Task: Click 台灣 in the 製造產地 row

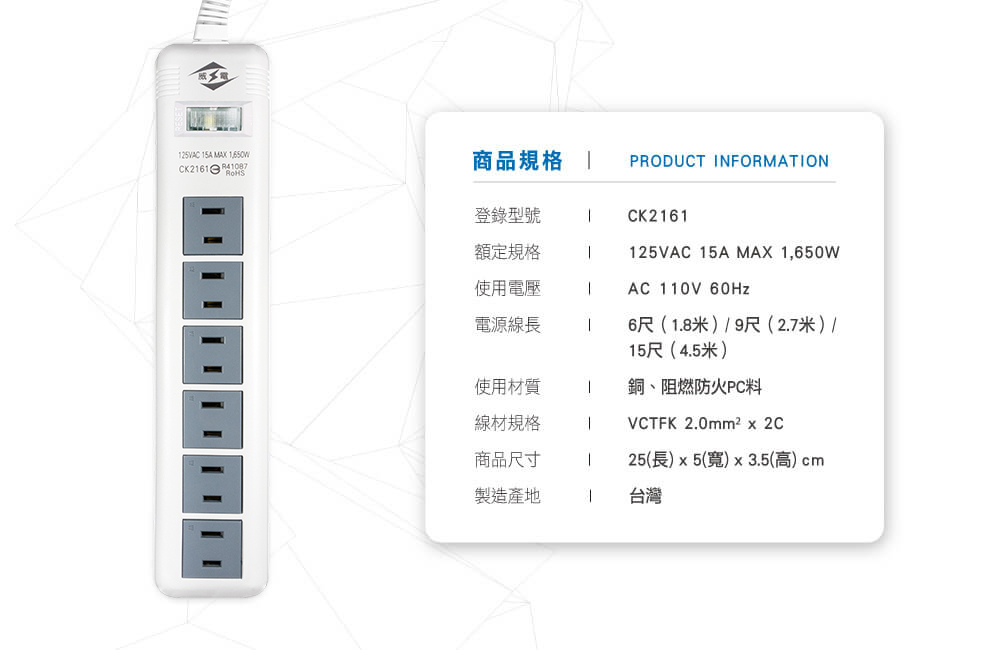Action: pyautogui.click(x=644, y=496)
